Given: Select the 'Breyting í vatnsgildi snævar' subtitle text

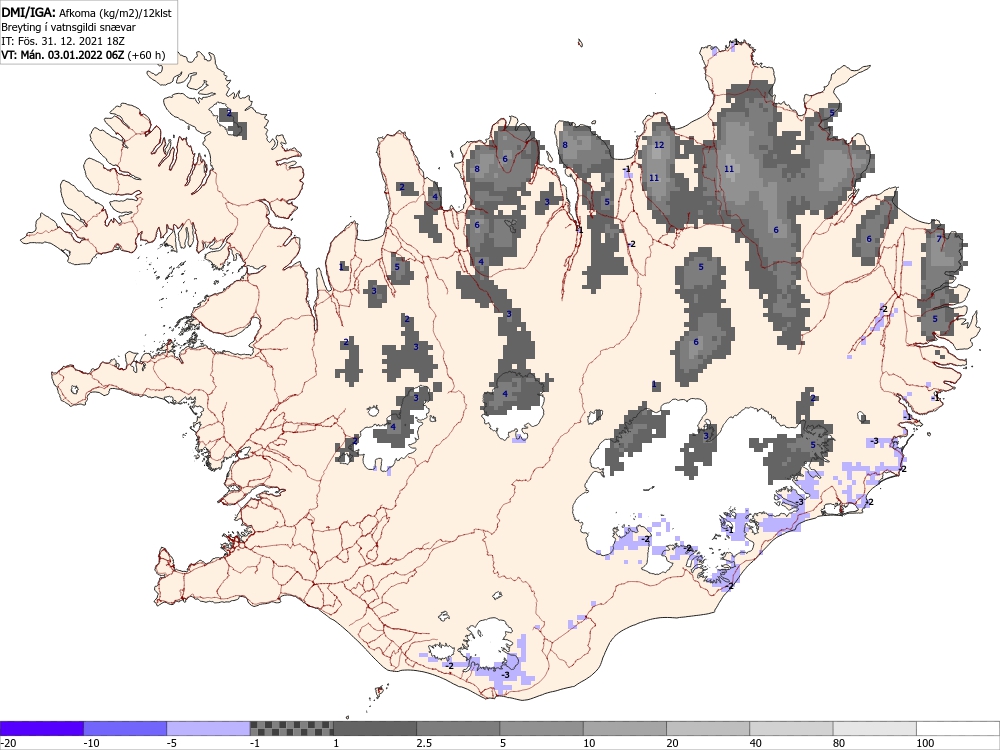Looking at the screenshot, I should point(68,27).
